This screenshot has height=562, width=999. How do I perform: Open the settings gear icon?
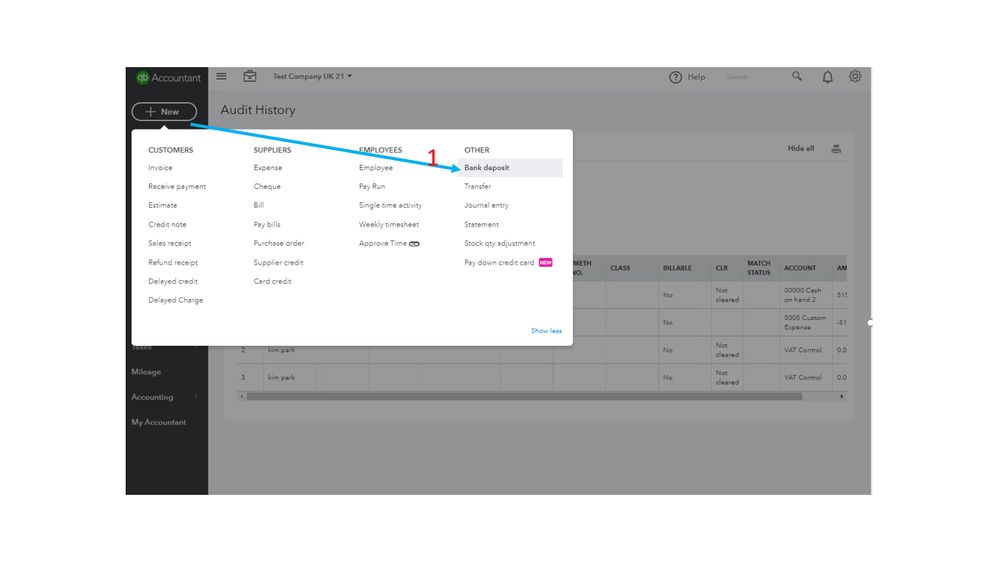855,76
